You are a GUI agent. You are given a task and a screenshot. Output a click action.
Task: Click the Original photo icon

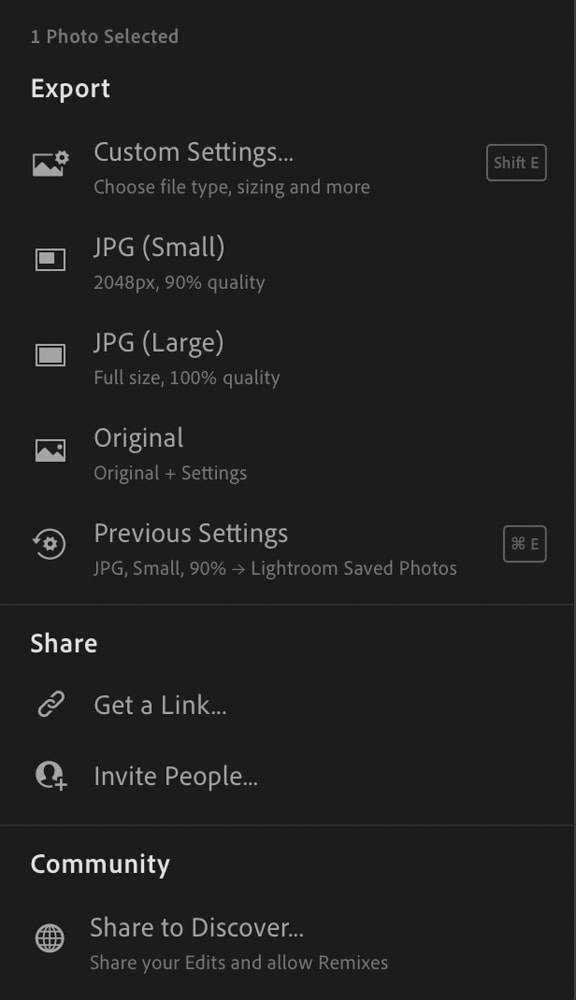point(50,450)
